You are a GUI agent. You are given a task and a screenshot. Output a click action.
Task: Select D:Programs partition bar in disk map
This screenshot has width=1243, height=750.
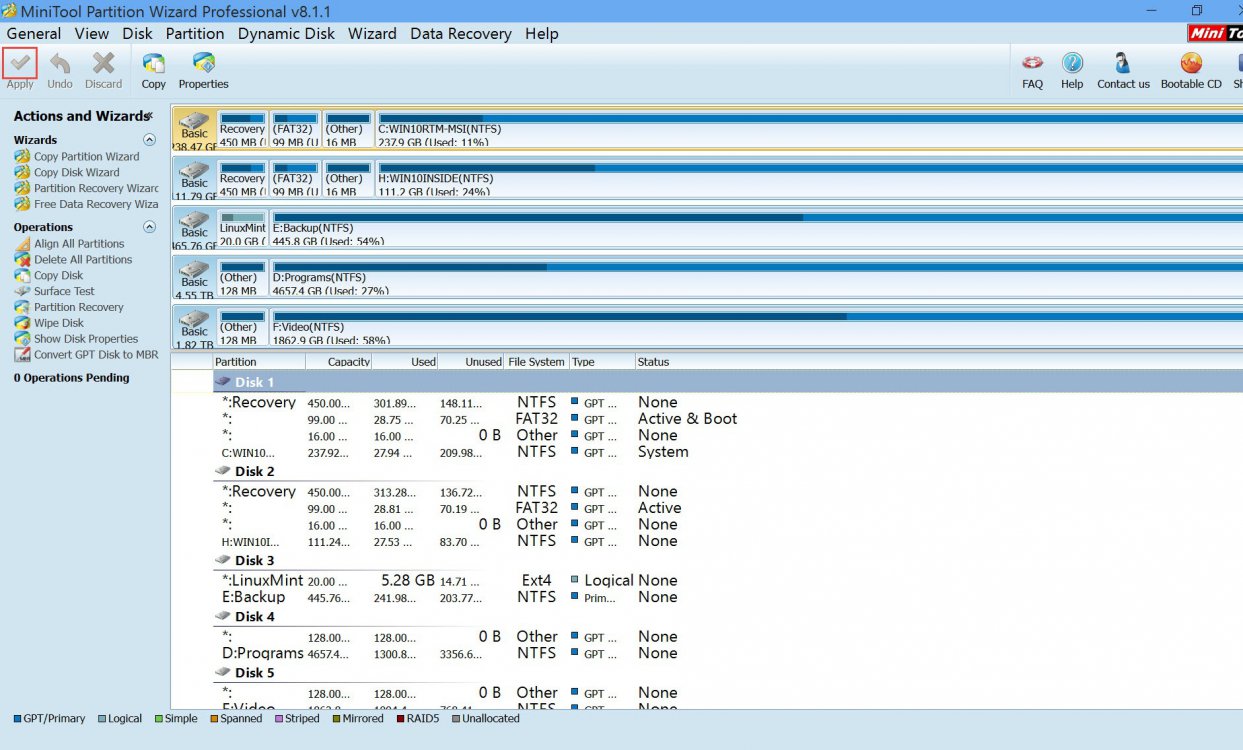[x=757, y=278]
